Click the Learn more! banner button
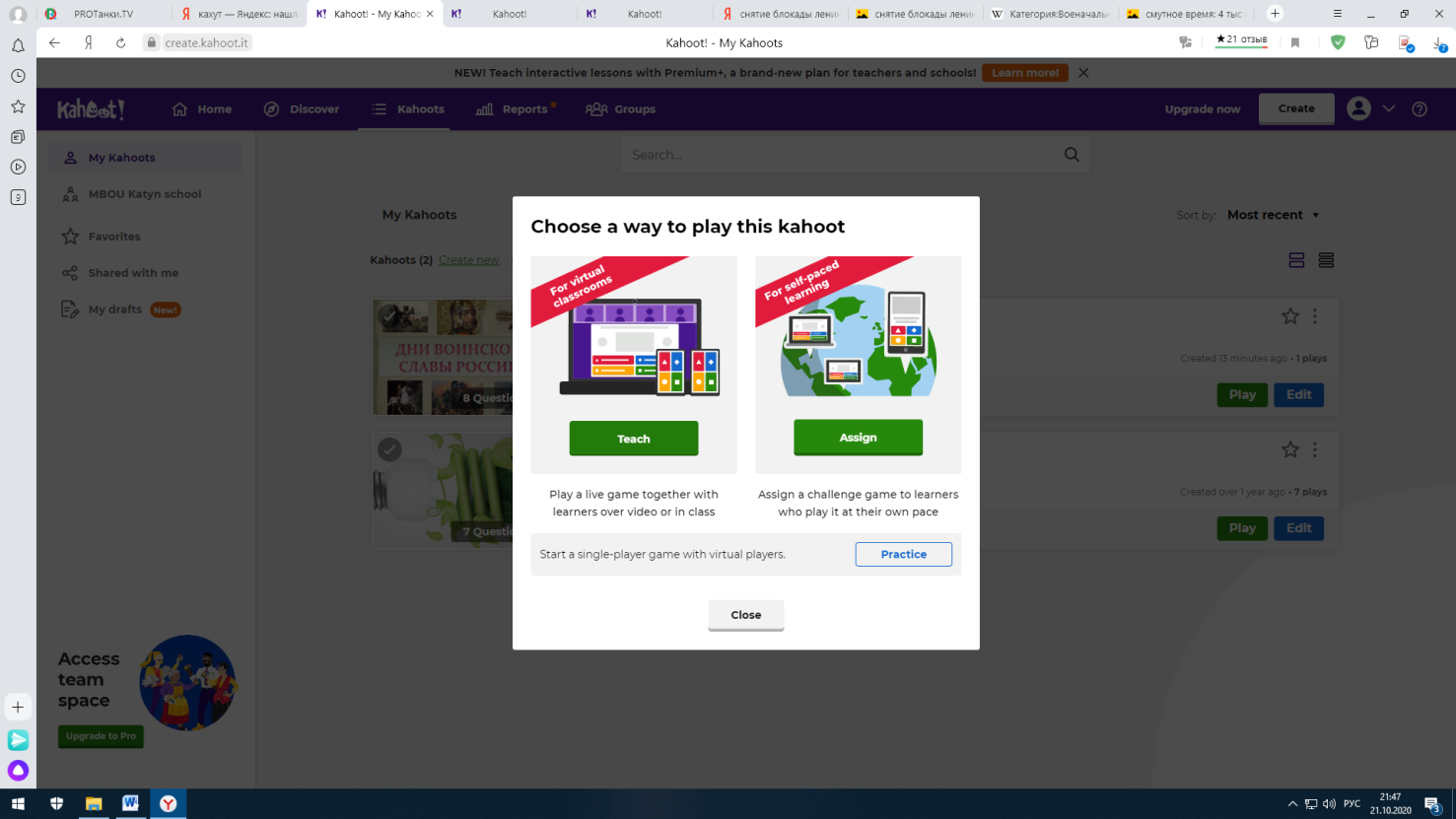Viewport: 1456px width, 819px height. (1025, 73)
